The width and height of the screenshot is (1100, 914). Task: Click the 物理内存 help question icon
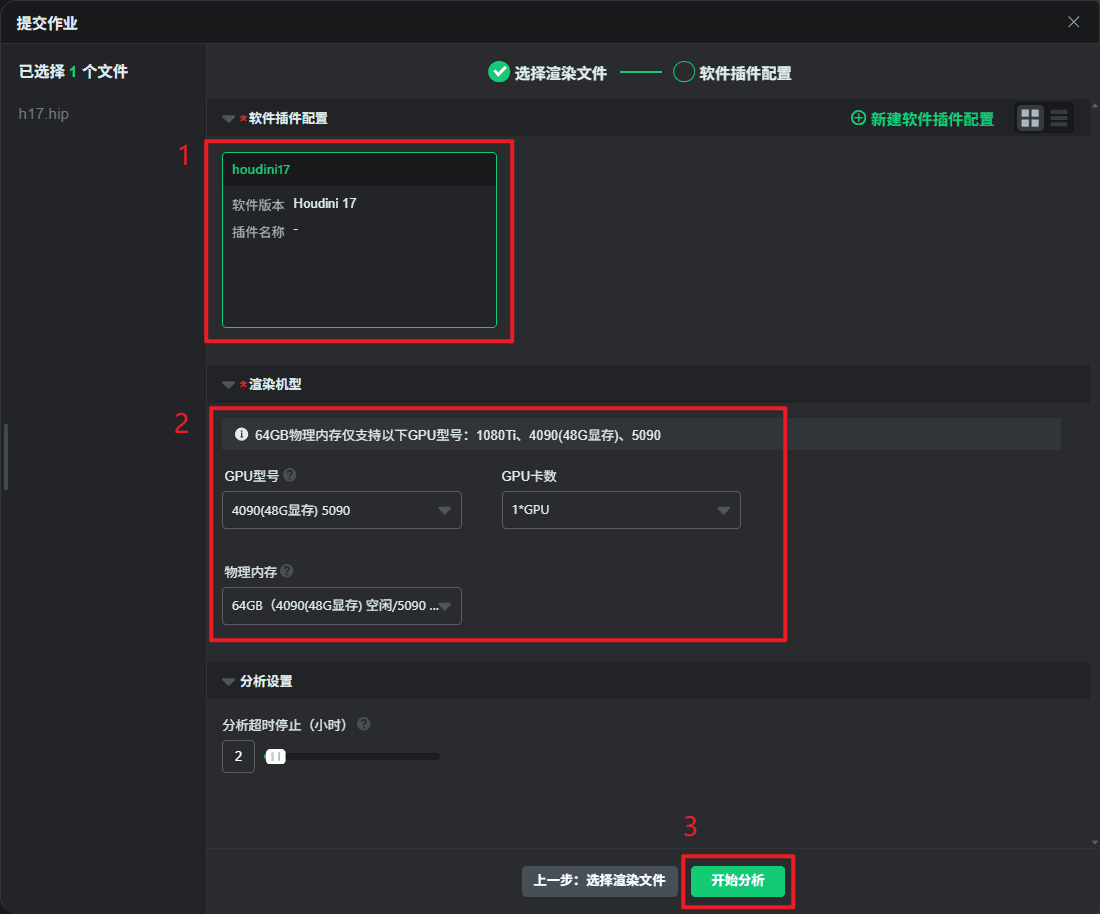pos(287,571)
